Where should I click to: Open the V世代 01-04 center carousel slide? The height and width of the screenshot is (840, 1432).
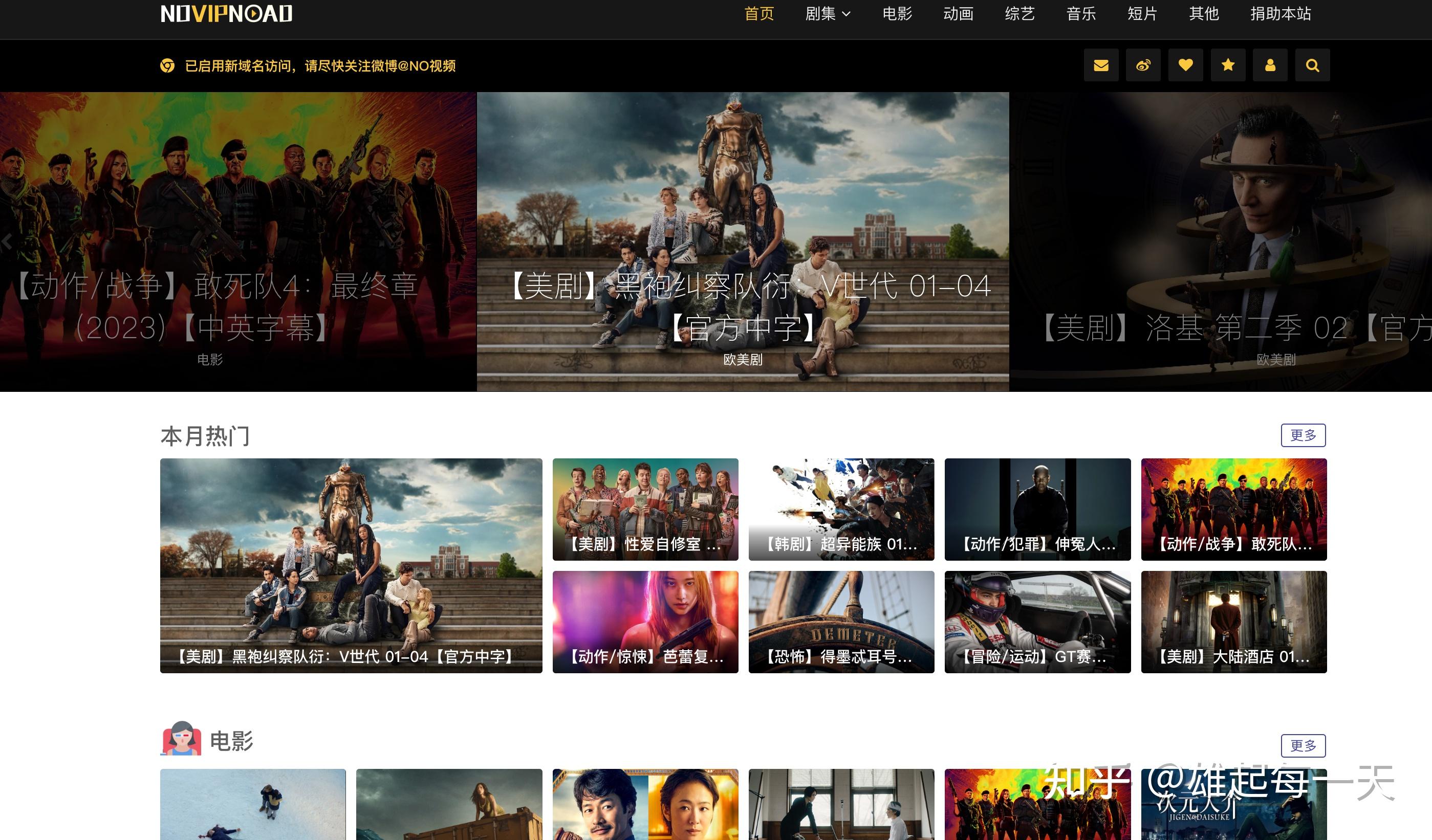743,242
